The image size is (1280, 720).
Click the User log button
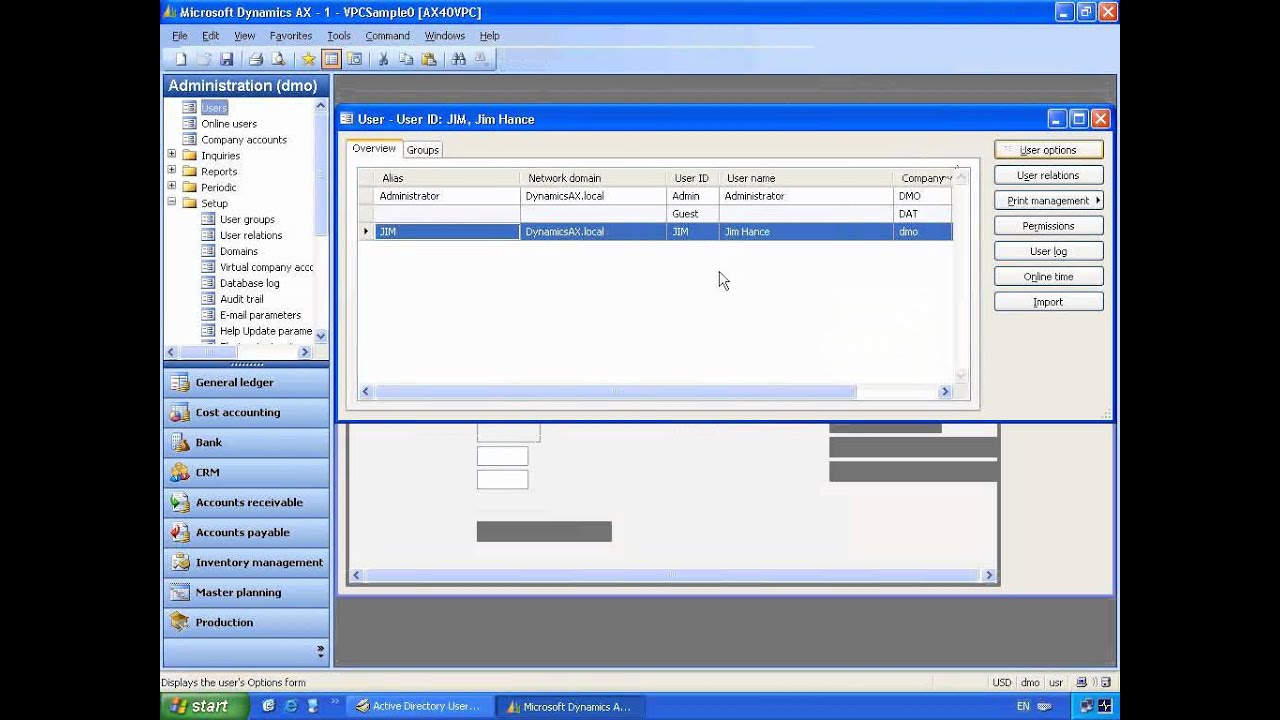pyautogui.click(x=1048, y=251)
